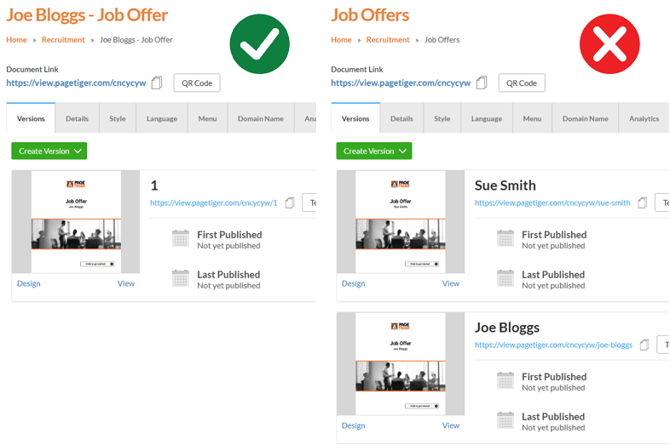The width and height of the screenshot is (670, 445).
Task: Open the Domain Name tab in the right panel
Action: click(584, 118)
